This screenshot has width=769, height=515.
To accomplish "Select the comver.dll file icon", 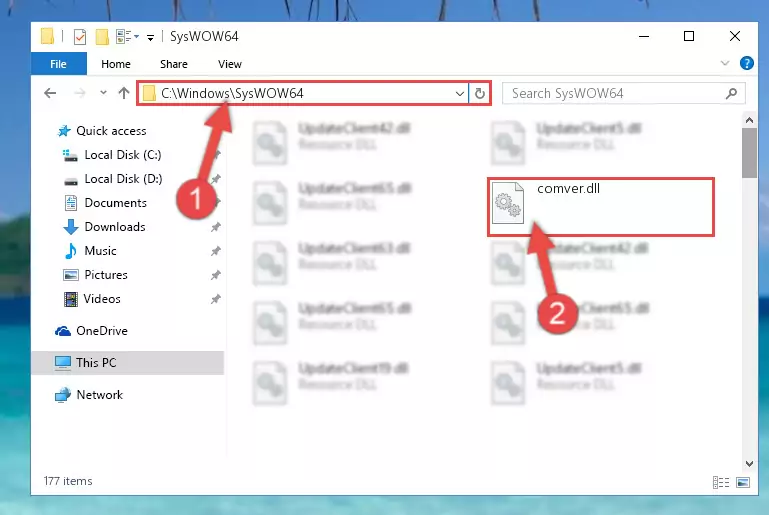I will (x=508, y=203).
